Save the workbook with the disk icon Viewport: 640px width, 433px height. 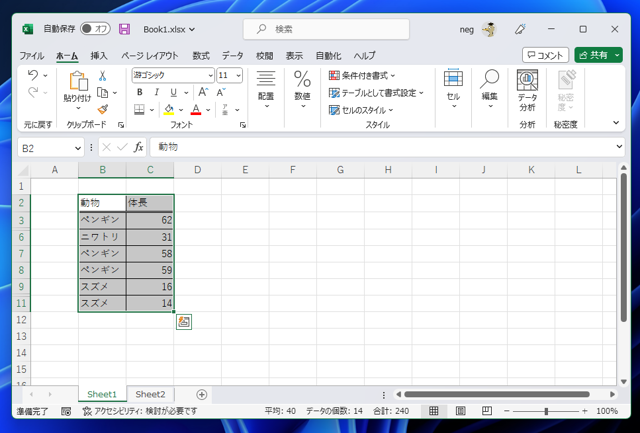coord(124,29)
